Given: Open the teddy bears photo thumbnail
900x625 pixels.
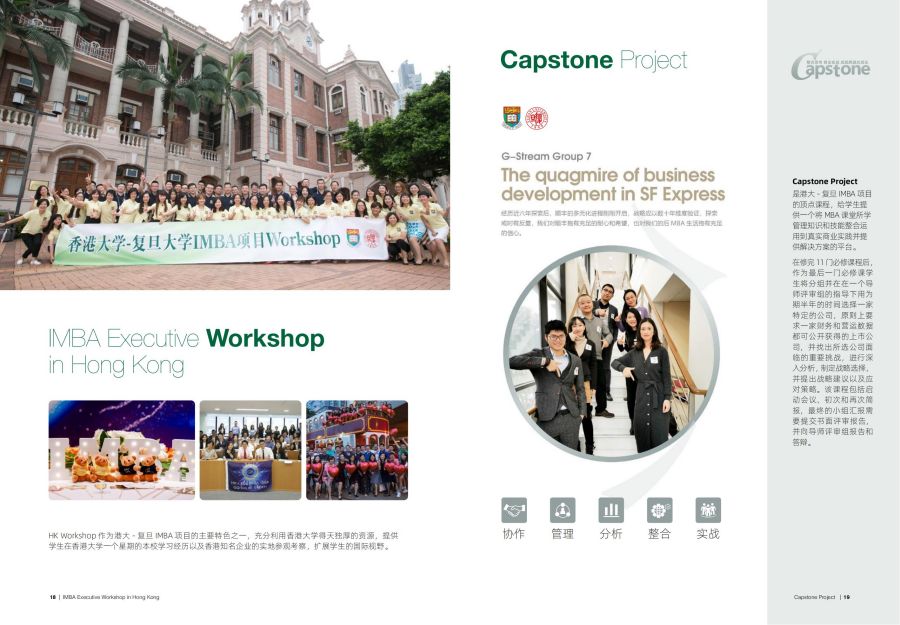Looking at the screenshot, I should 122,450.
